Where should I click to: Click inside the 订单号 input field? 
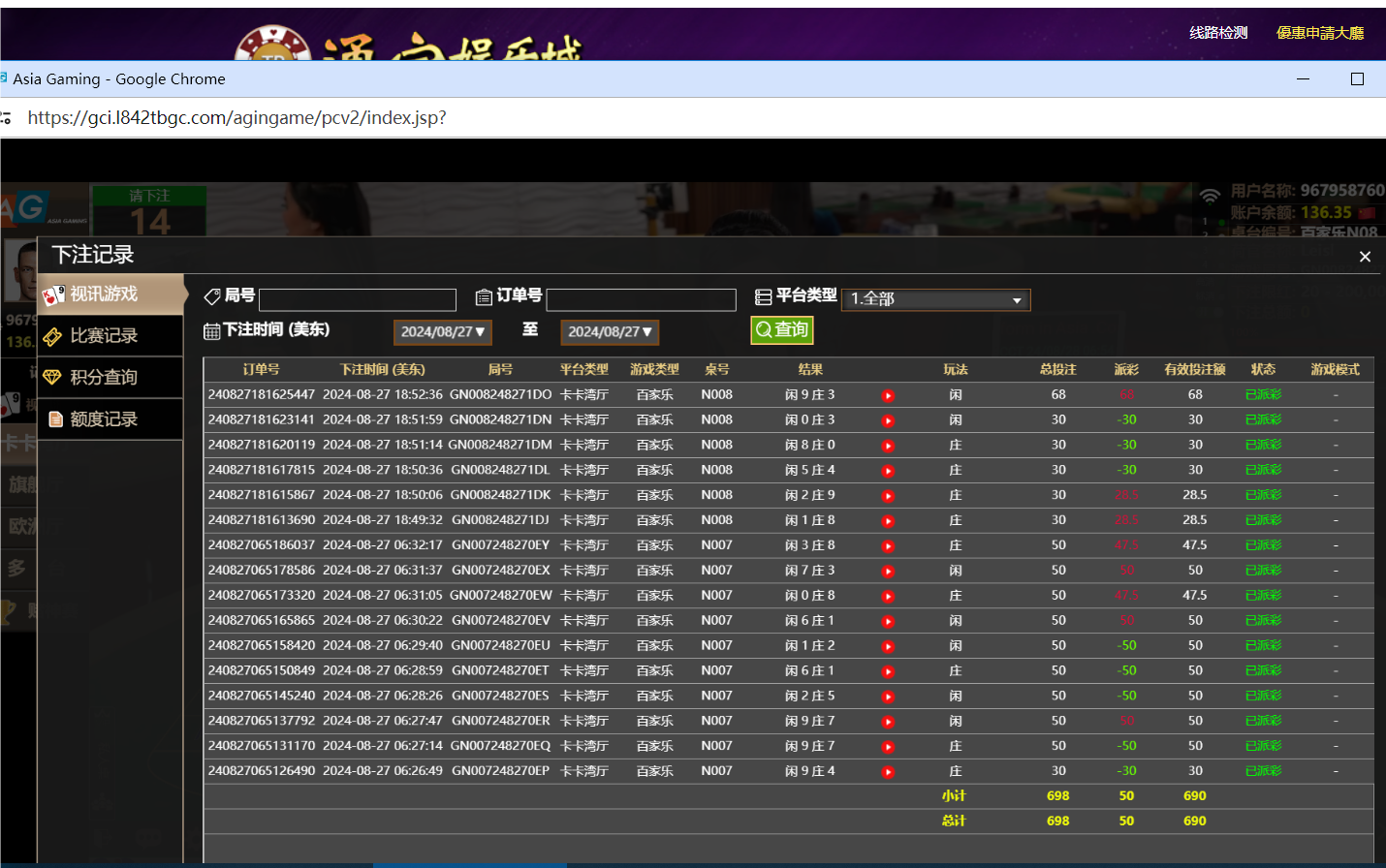tap(641, 299)
